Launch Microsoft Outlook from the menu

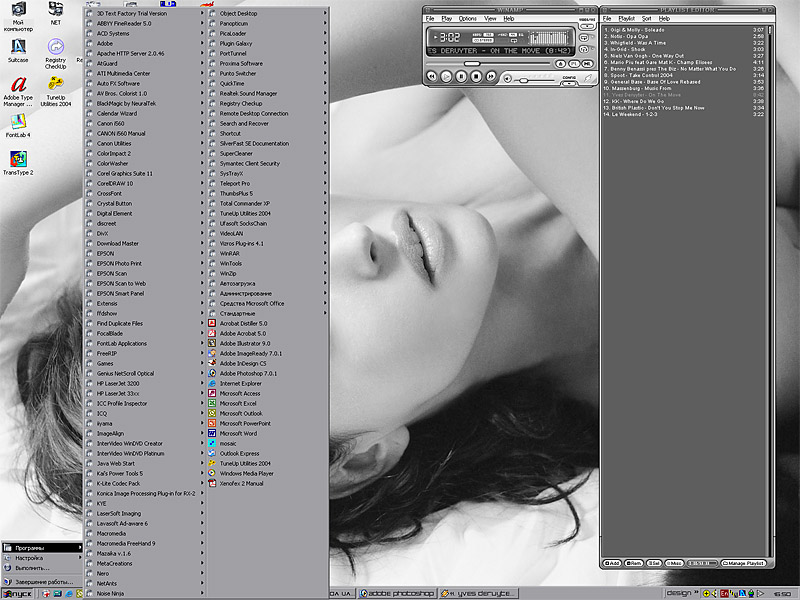coord(267,413)
